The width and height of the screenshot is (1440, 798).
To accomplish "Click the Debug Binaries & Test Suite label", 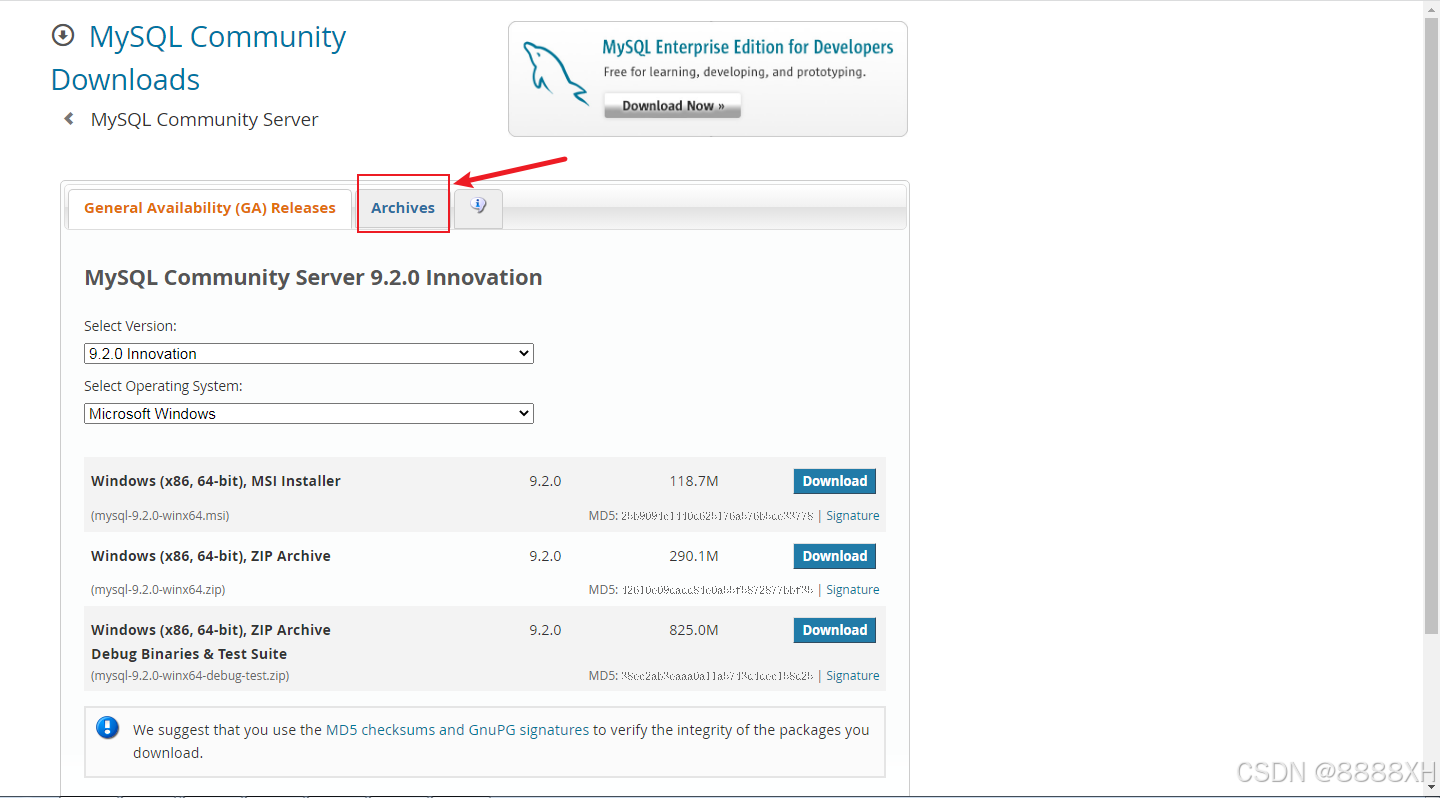I will [x=189, y=654].
